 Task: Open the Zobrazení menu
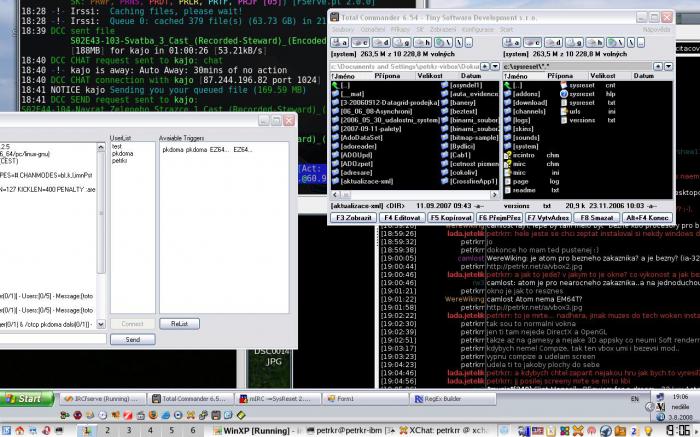pos(443,29)
